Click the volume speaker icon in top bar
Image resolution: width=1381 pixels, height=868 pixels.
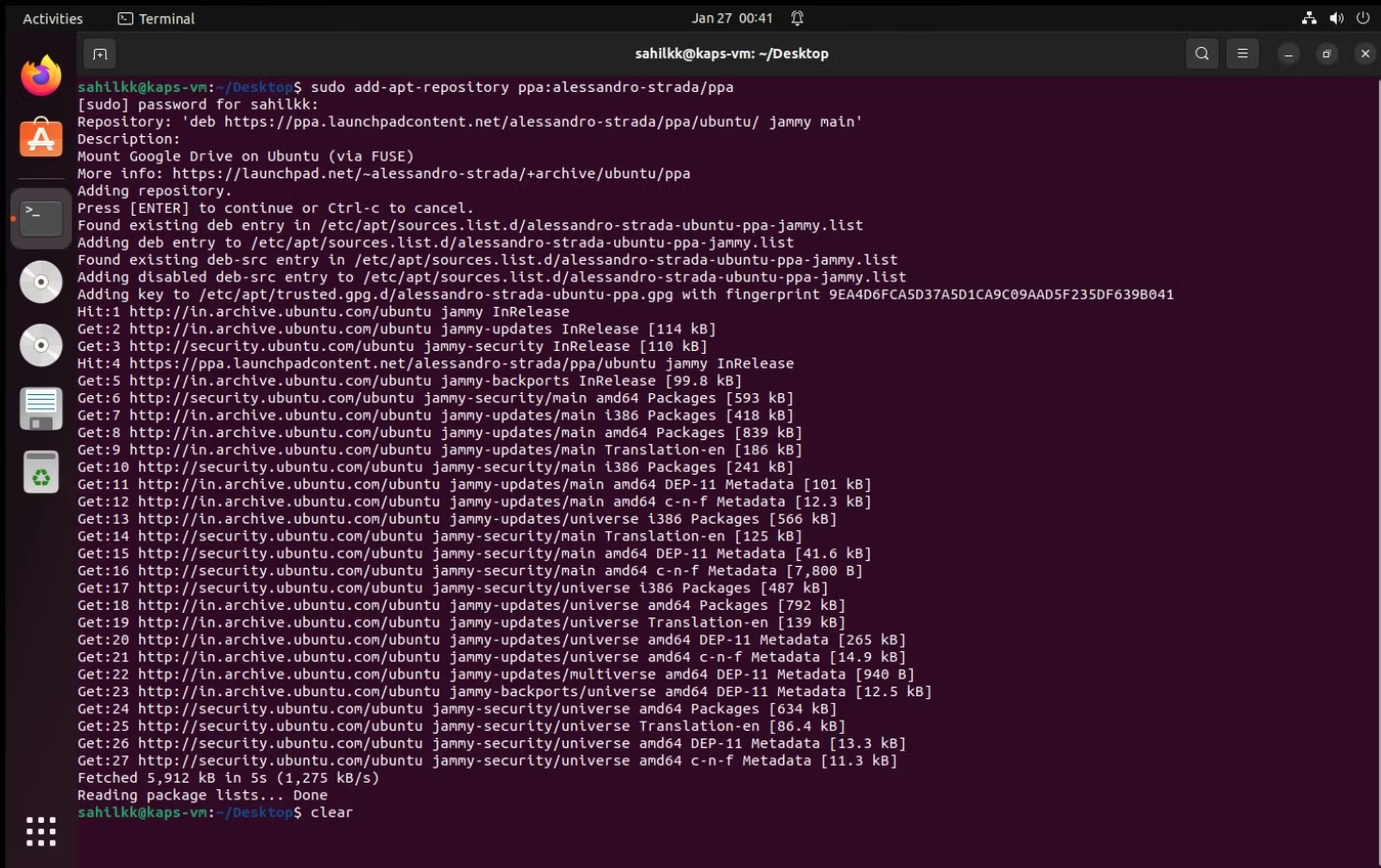pos(1336,18)
